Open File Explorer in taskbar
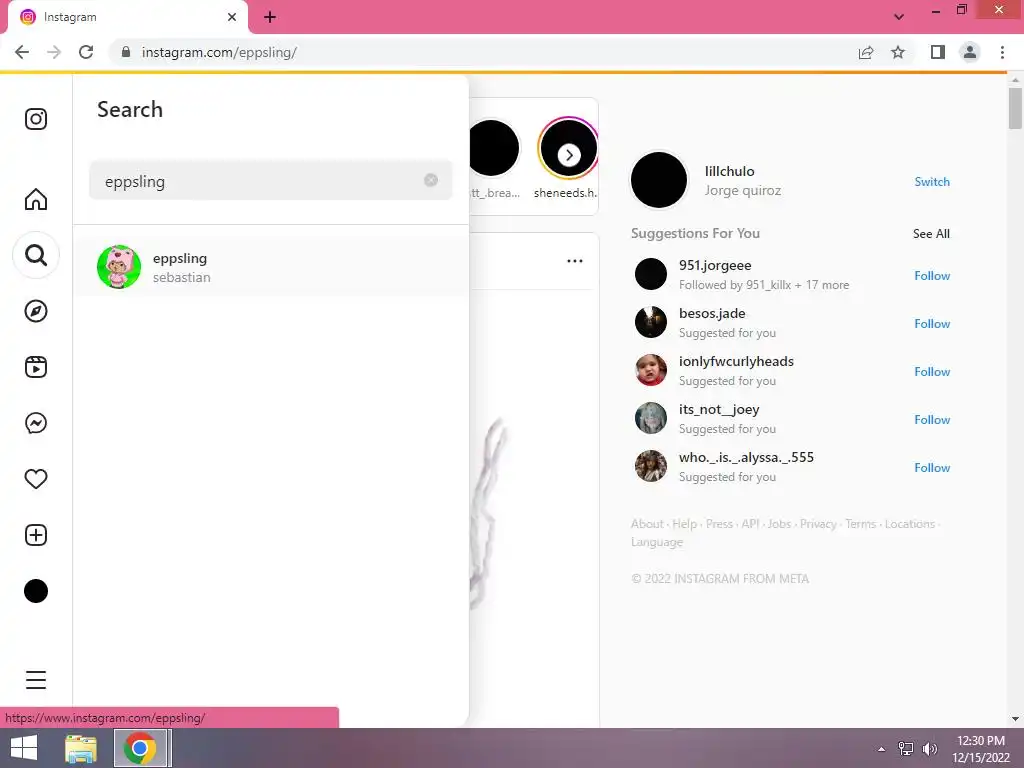 [x=81, y=748]
